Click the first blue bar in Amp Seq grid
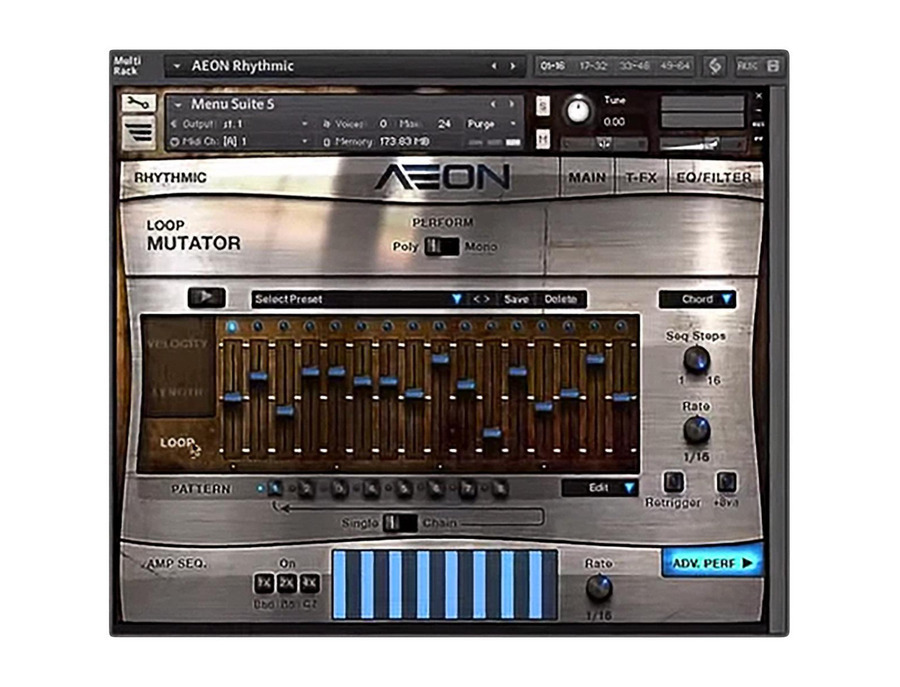Viewport: 900px width, 687px height. coord(339,585)
